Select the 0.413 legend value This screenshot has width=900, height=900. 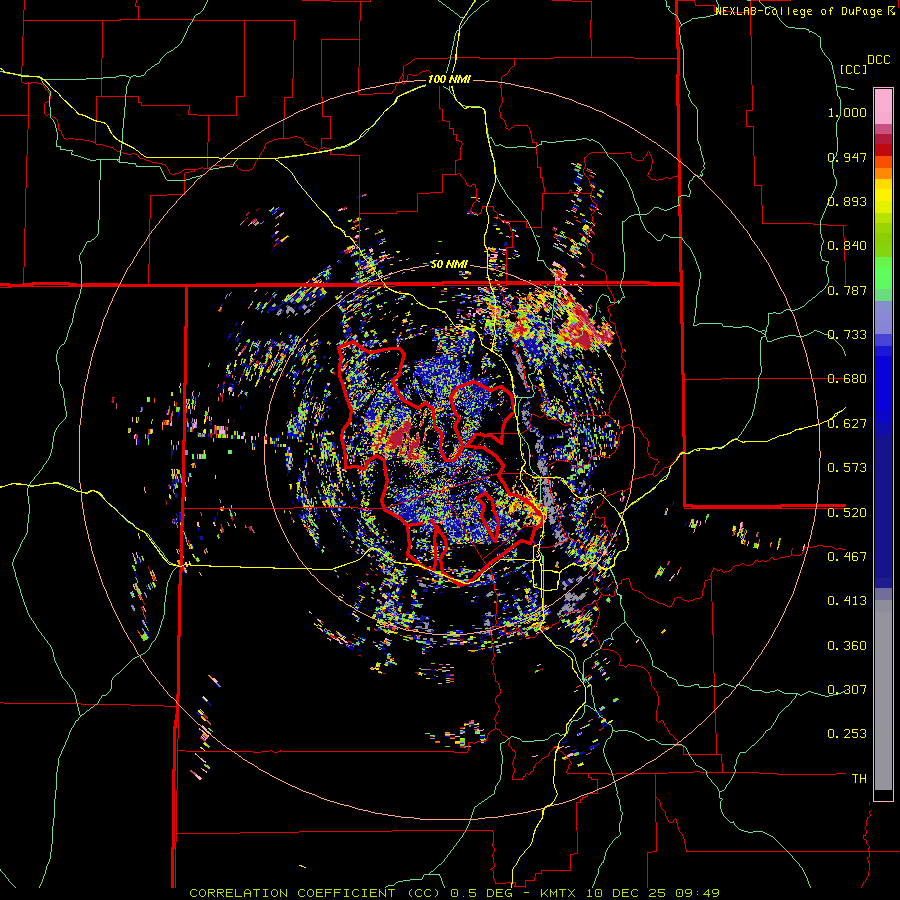click(x=847, y=601)
